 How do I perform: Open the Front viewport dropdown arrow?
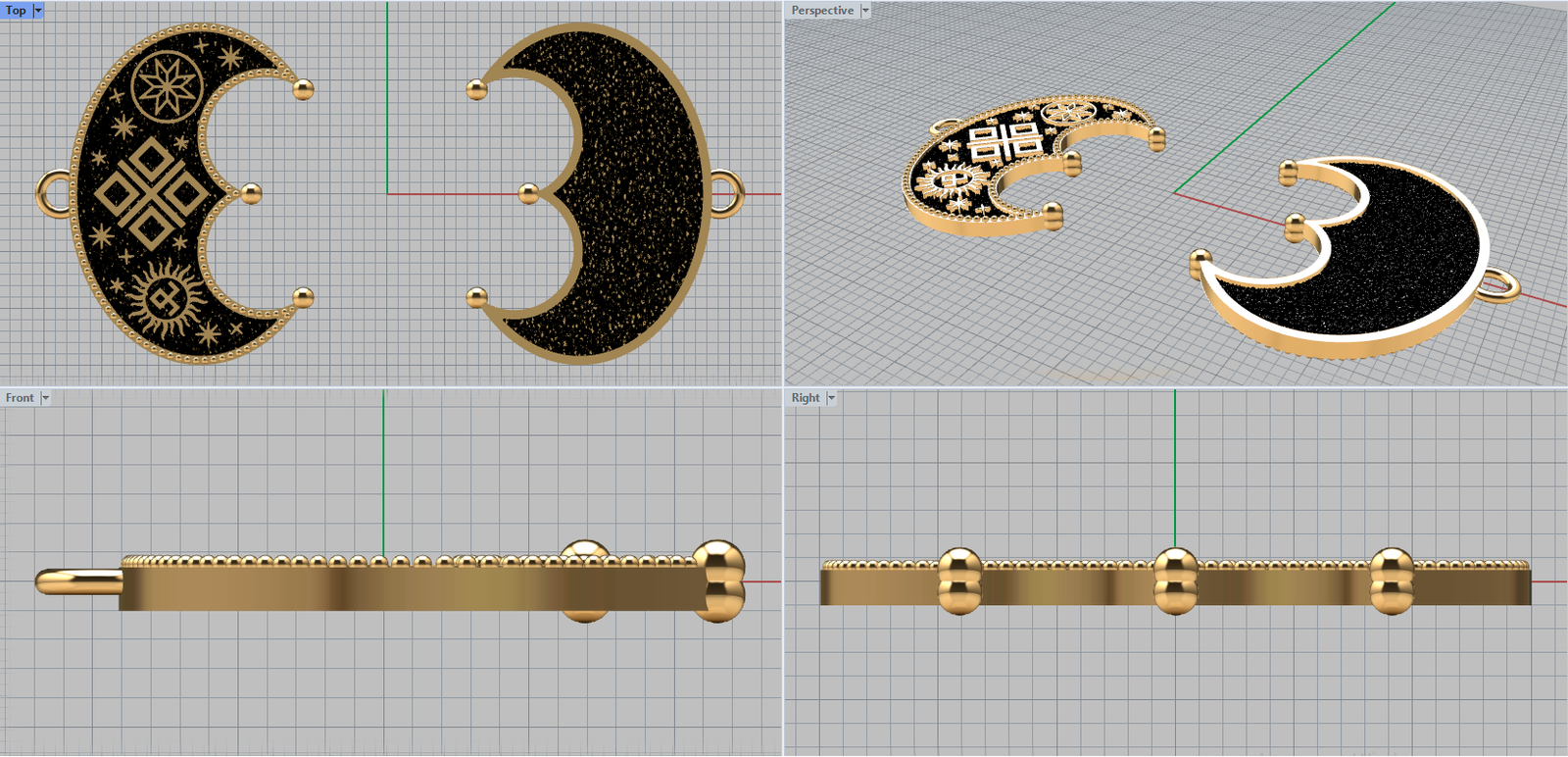(x=45, y=397)
